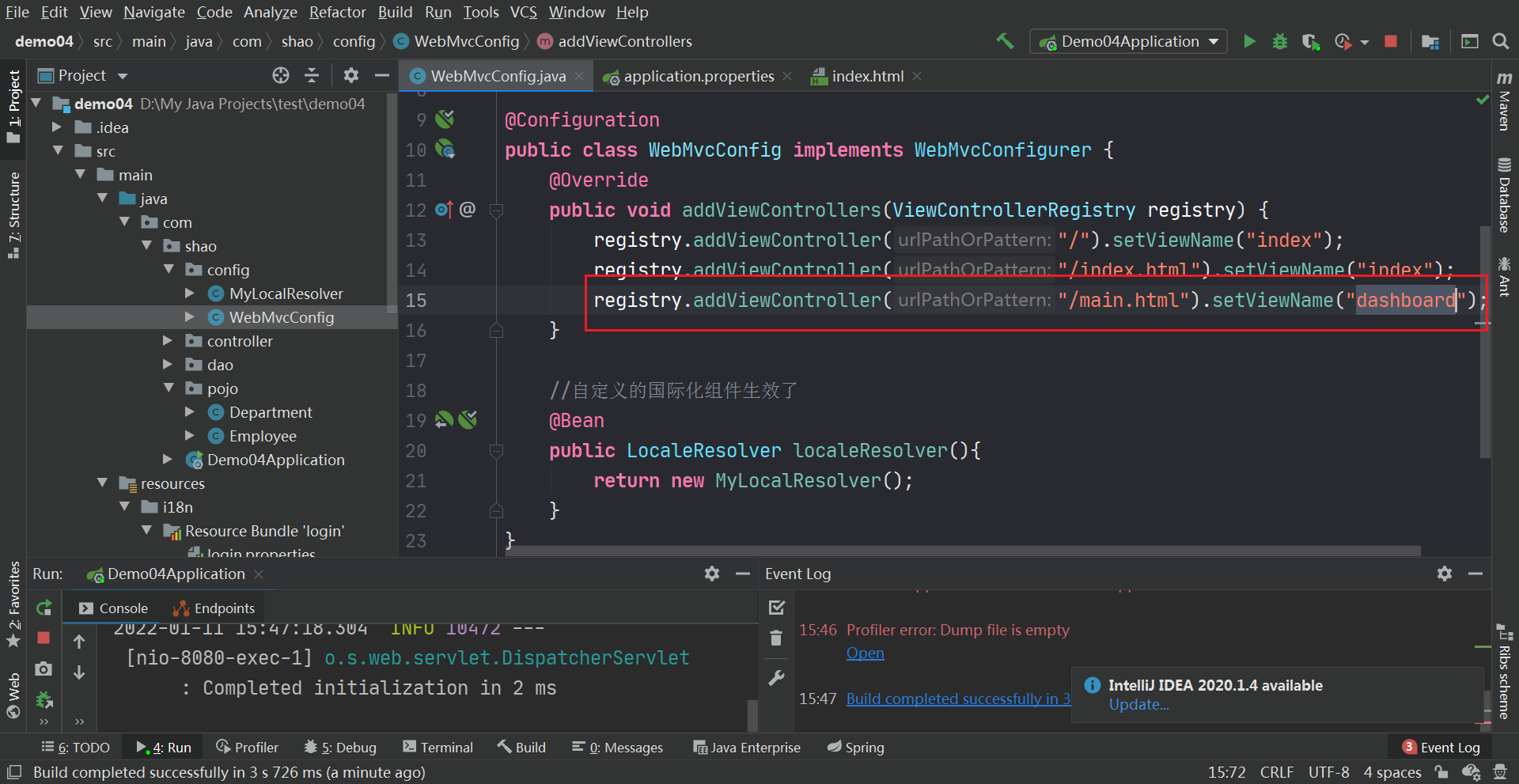Open the 6: TODO tool window
Image resolution: width=1519 pixels, height=784 pixels.
click(x=76, y=747)
